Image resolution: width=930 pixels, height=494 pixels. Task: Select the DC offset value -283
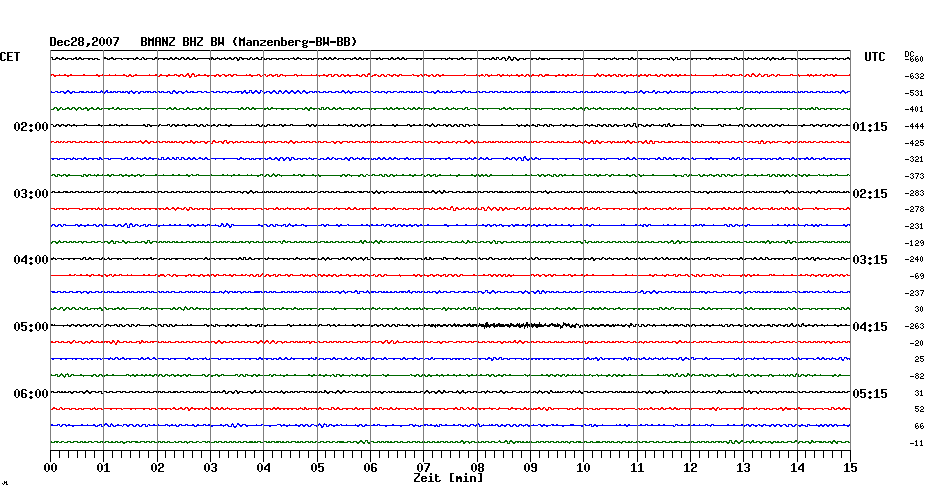click(914, 193)
